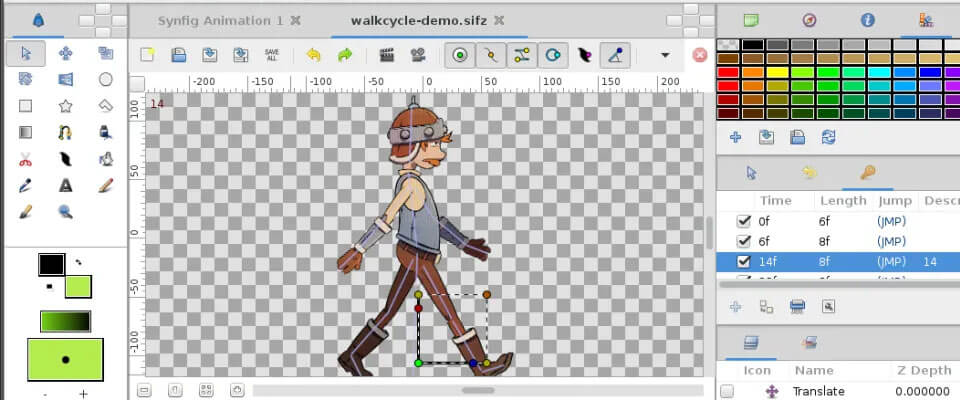This screenshot has height=400, width=960.
Task: Click the black outline color box
Action: click(51, 265)
